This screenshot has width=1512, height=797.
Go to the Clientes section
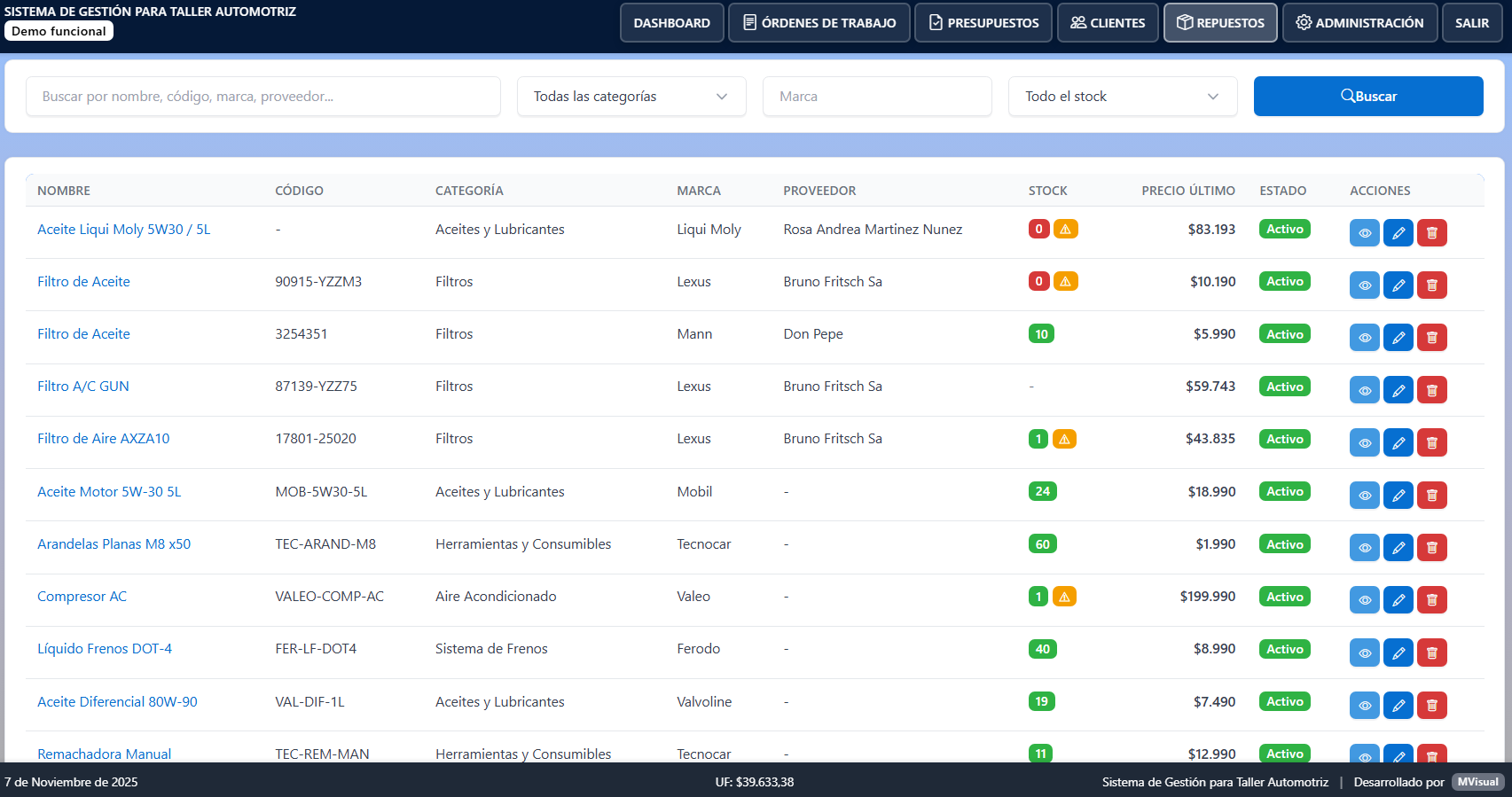pos(1108,23)
